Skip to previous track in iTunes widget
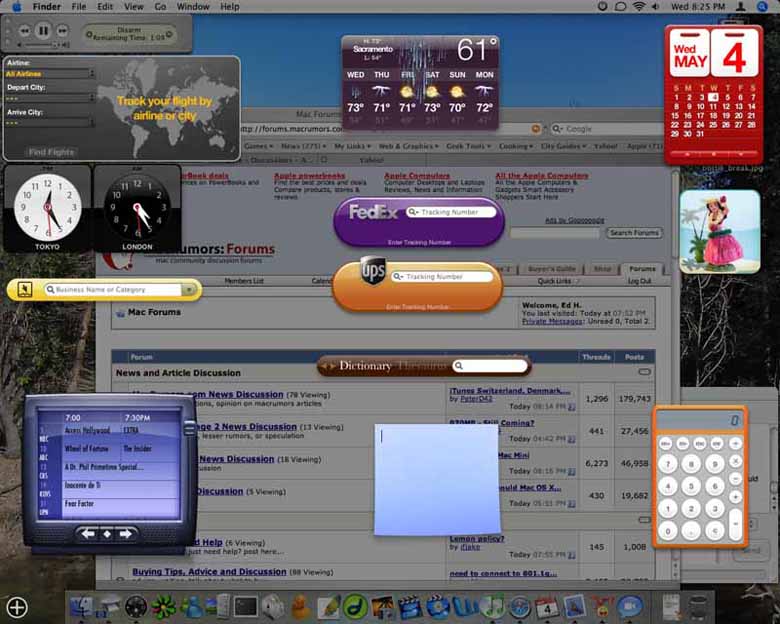The image size is (780, 624). [x=24, y=31]
